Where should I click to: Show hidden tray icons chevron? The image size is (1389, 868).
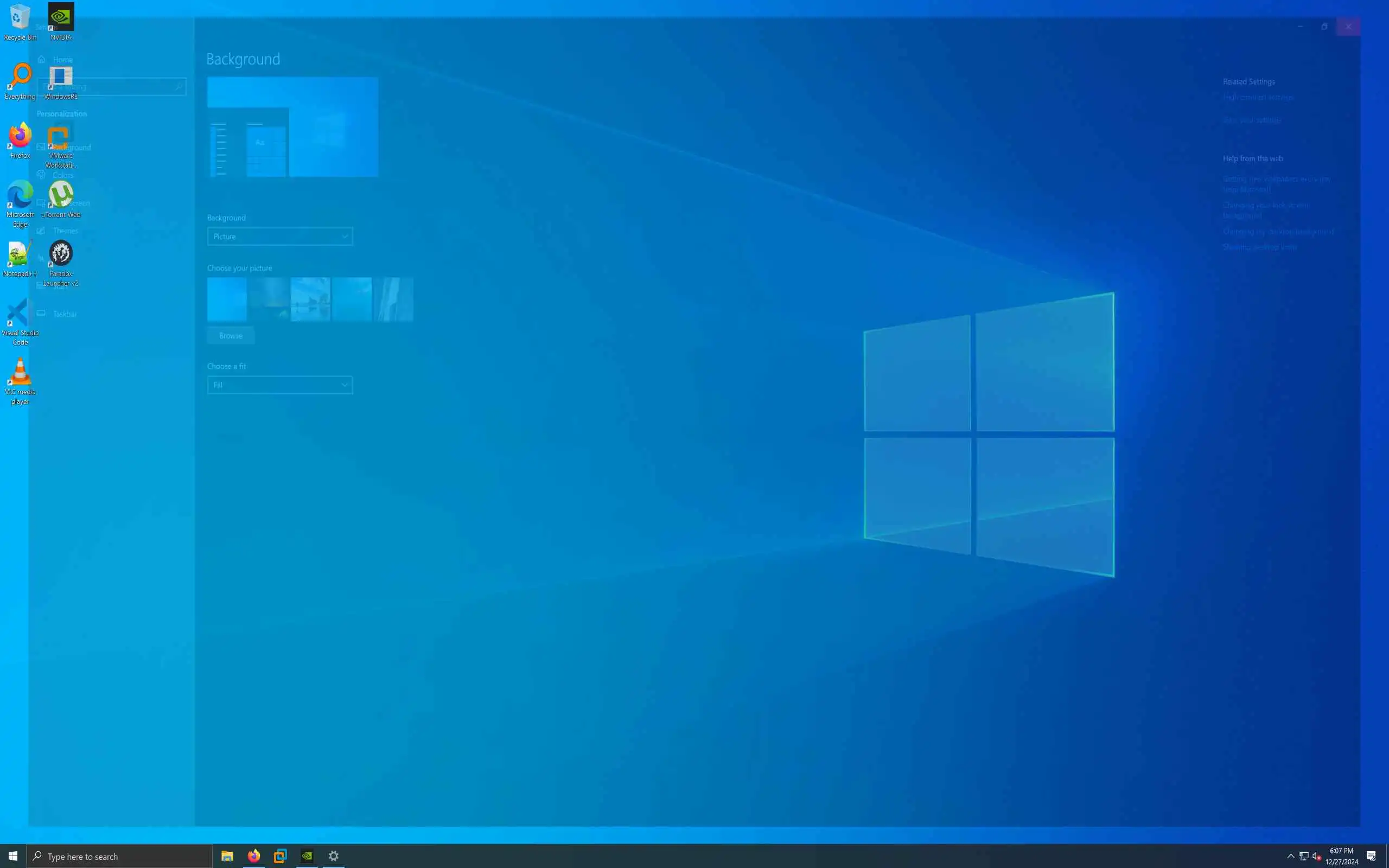click(1291, 856)
